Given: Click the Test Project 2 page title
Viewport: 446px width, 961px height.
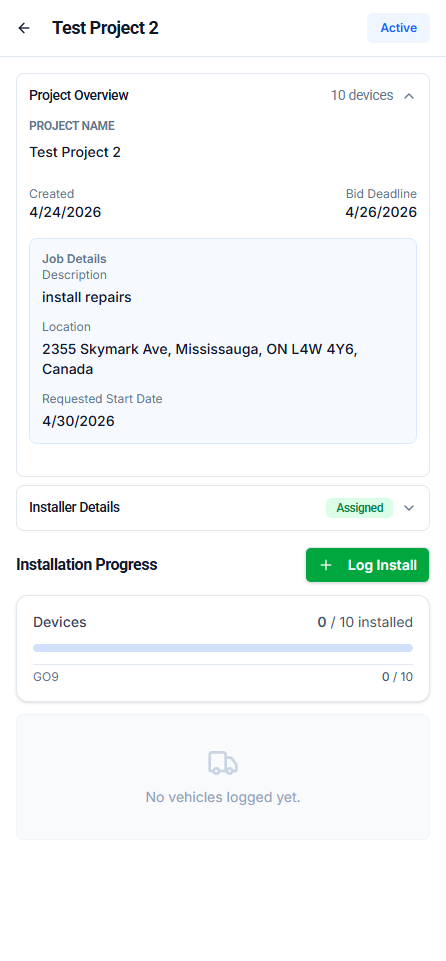Looking at the screenshot, I should click(x=105, y=28).
